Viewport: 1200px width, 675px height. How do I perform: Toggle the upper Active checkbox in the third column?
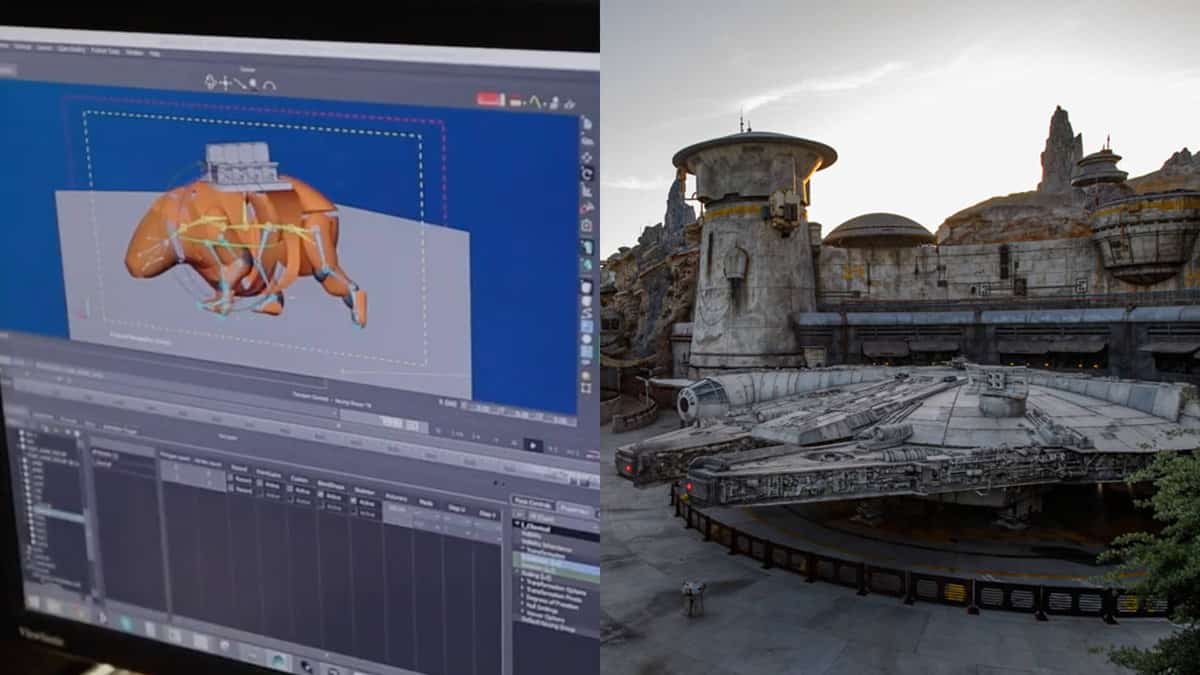[x=289, y=488]
